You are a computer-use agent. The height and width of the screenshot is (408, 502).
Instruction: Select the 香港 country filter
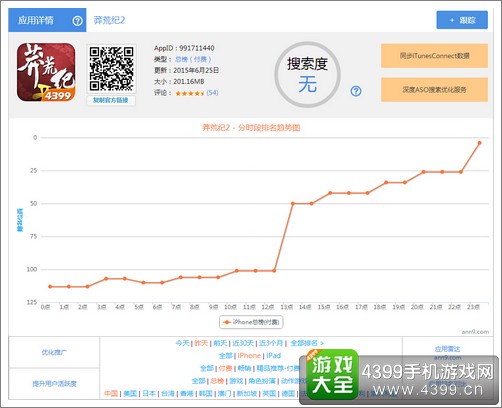point(187,393)
